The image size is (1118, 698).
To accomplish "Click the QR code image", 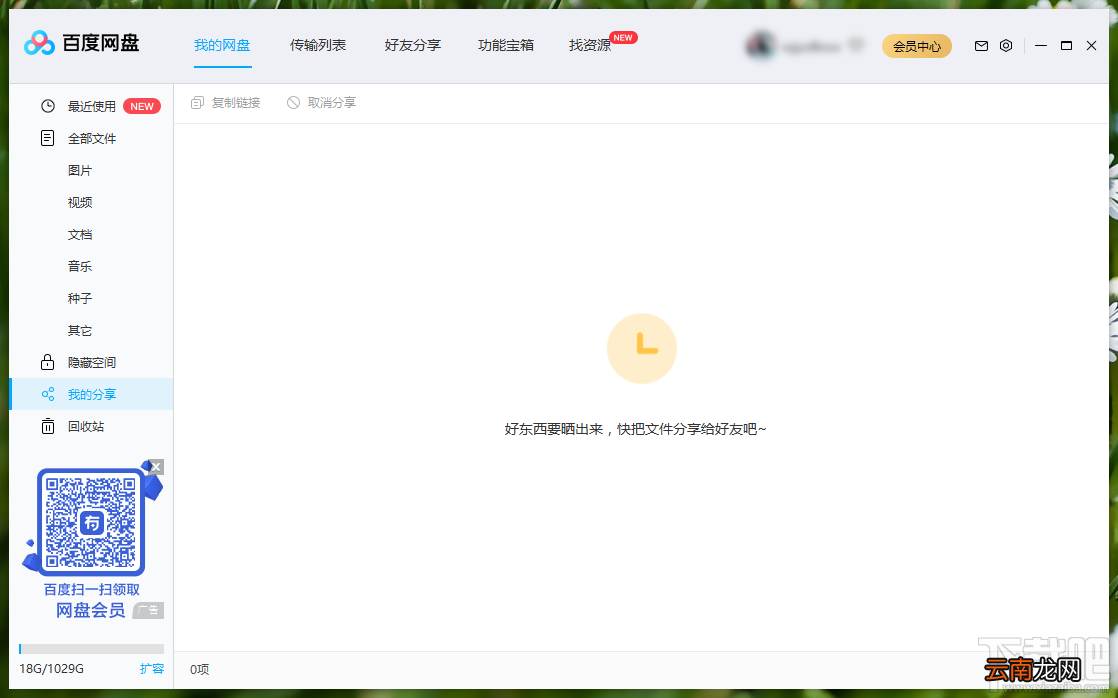I will click(91, 523).
